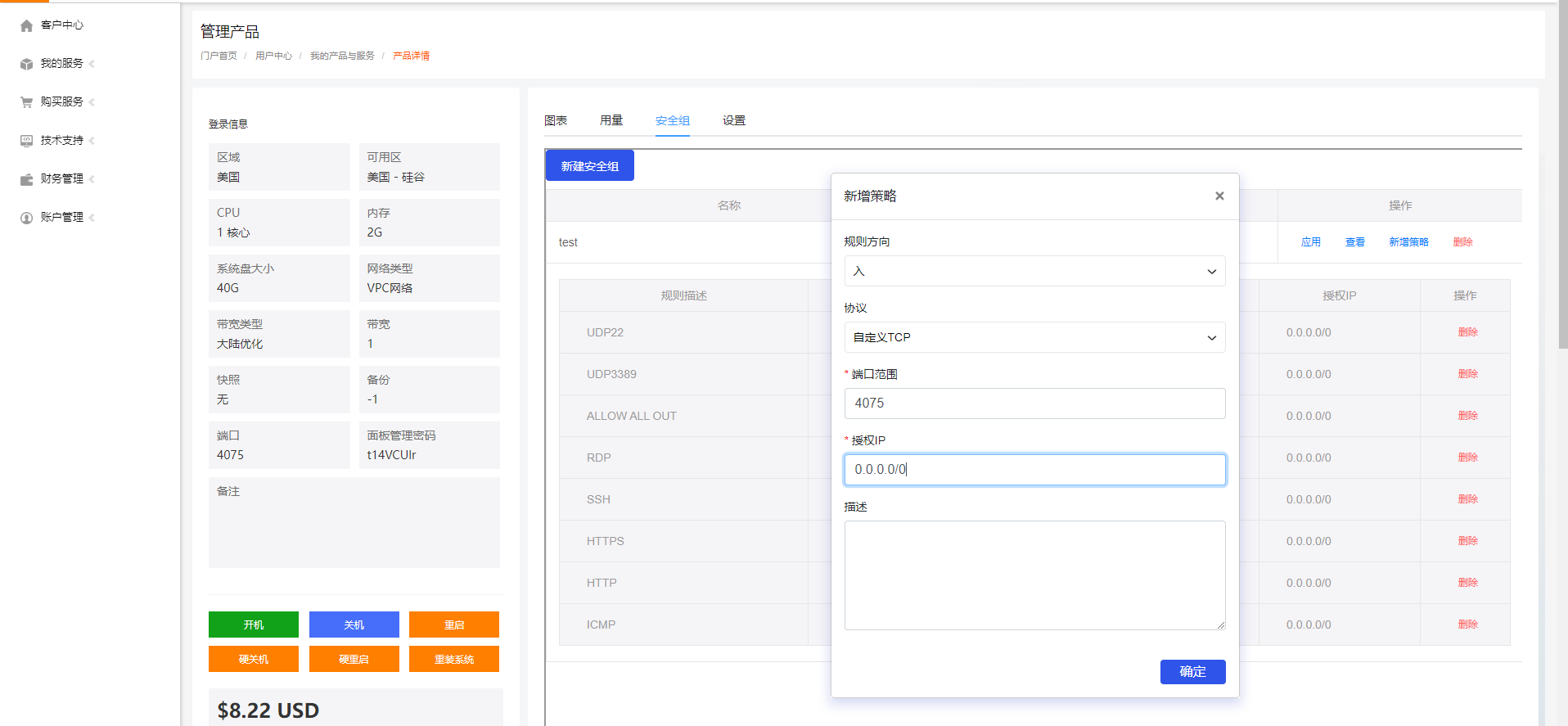Screen dimensions: 1568x726
Task: Click the panel password t14VCUIr
Action: pyautogui.click(x=391, y=455)
